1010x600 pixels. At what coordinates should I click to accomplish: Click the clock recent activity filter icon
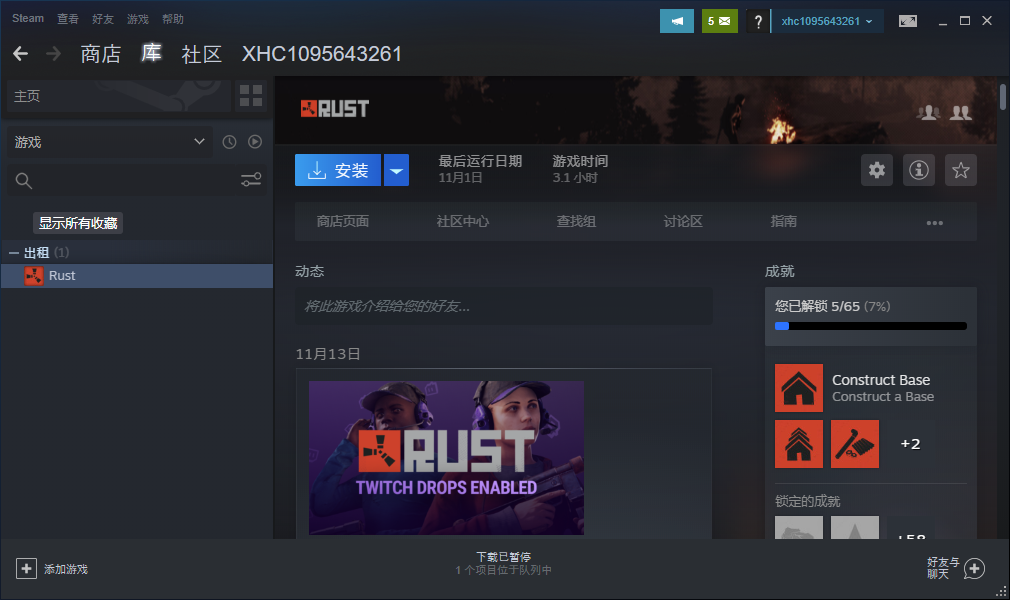[229, 142]
